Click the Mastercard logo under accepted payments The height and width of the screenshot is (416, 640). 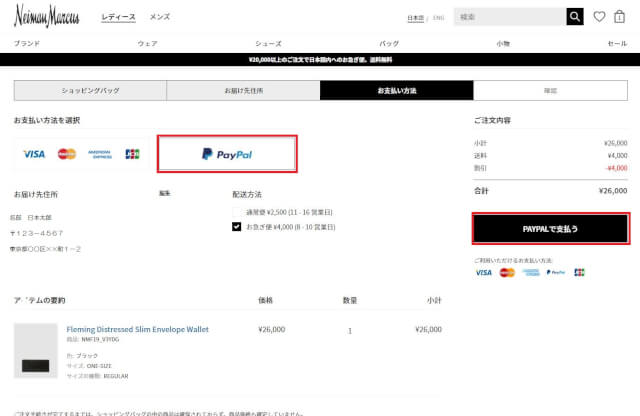(x=507, y=272)
